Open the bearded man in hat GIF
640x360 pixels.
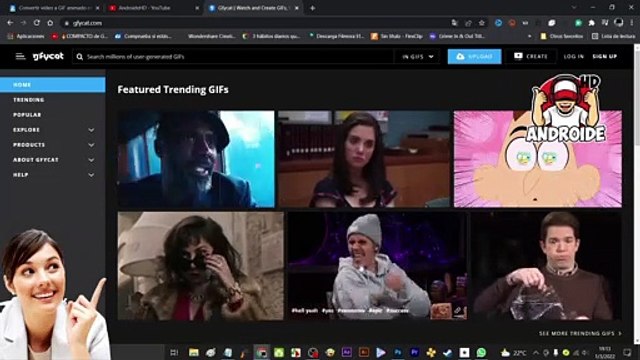tap(196, 159)
